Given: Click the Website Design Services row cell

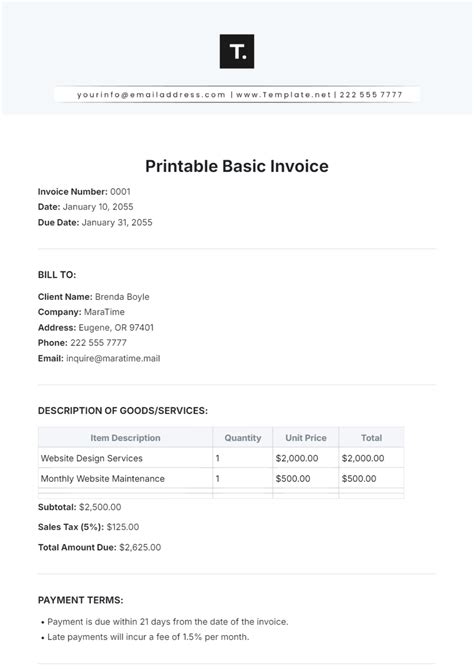Looking at the screenshot, I should tap(125, 458).
